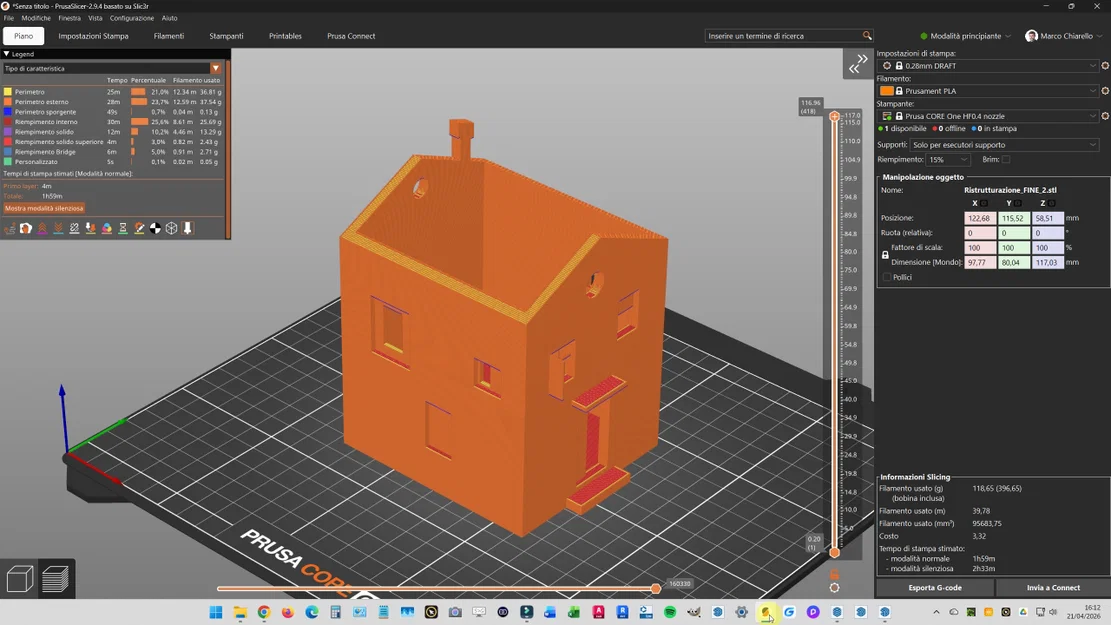Toggle color changes CMY circles icon
Viewport: 1111px width, 625px height.
click(x=107, y=228)
